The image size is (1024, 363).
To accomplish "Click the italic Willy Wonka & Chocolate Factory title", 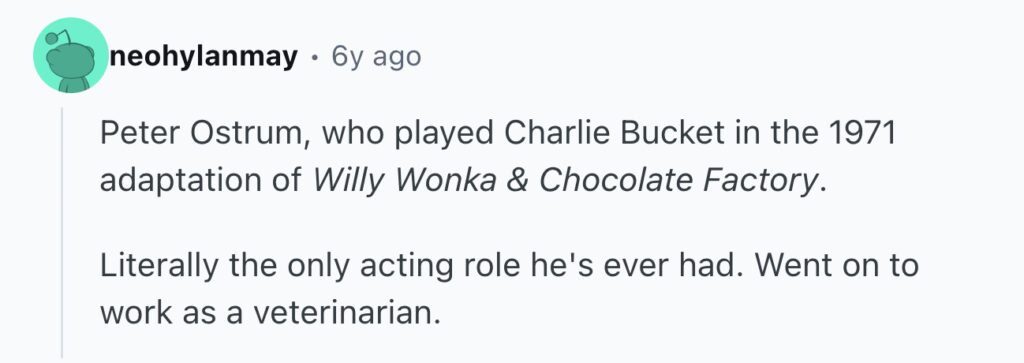I will click(x=565, y=181).
